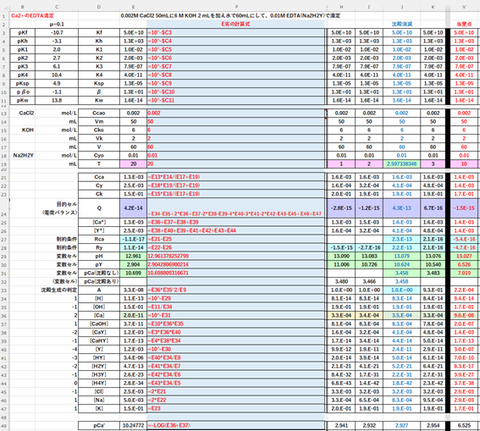
Task: Click the '沈殿溶解' header in column J
Action: click(x=402, y=24)
